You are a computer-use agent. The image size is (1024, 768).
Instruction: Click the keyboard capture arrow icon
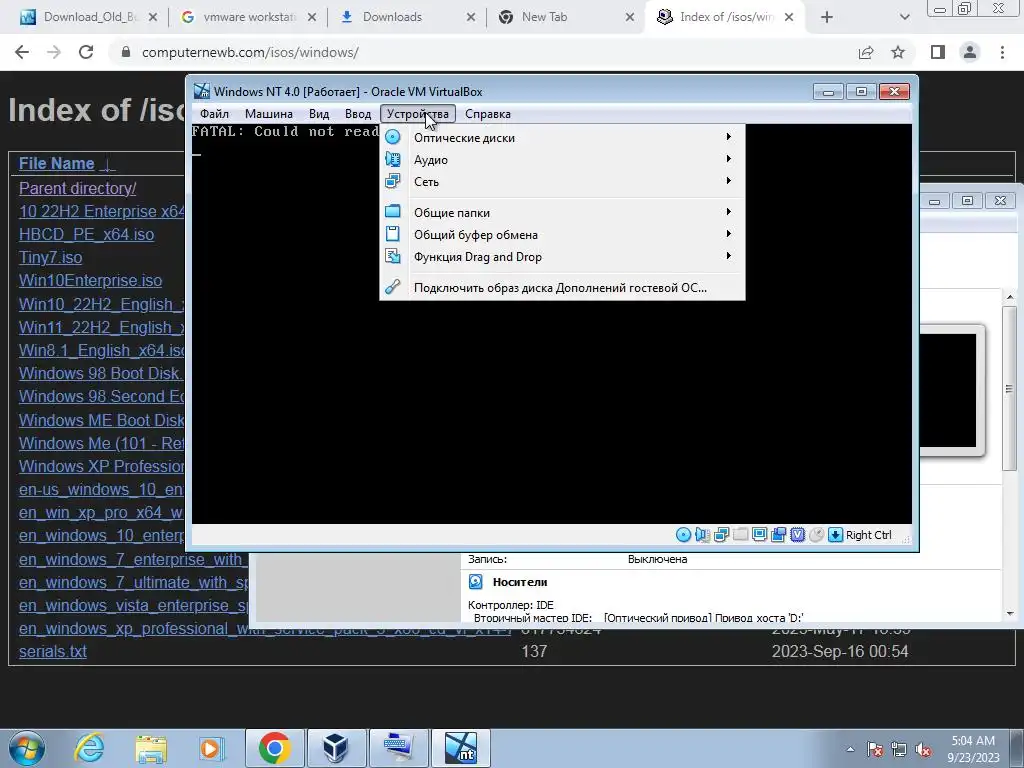pyautogui.click(x=835, y=535)
